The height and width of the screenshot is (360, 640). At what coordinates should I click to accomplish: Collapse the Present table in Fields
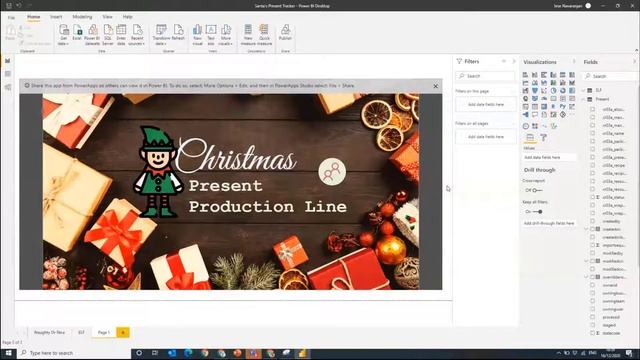pos(584,99)
